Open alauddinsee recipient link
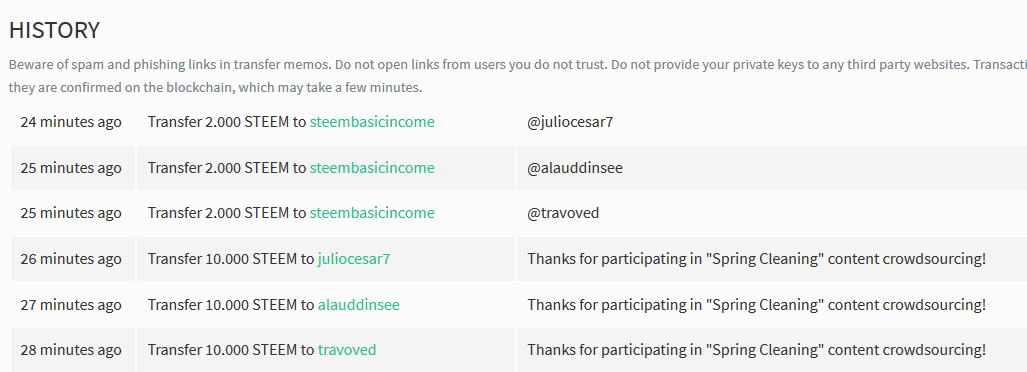Screen dimensions: 1027x372 tap(358, 305)
